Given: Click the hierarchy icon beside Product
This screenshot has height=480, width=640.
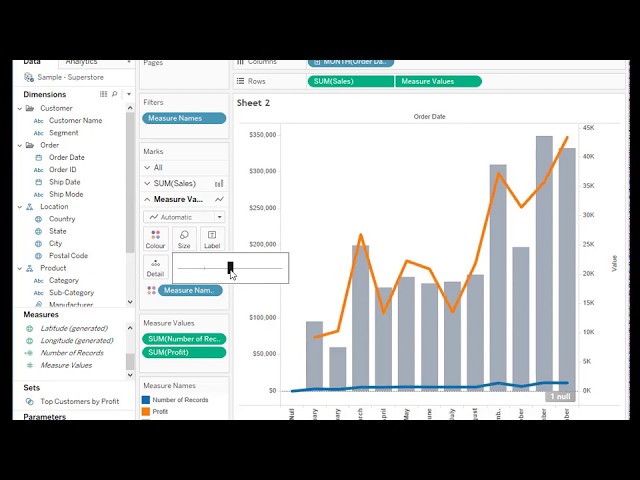Looking at the screenshot, I should 30,269.
